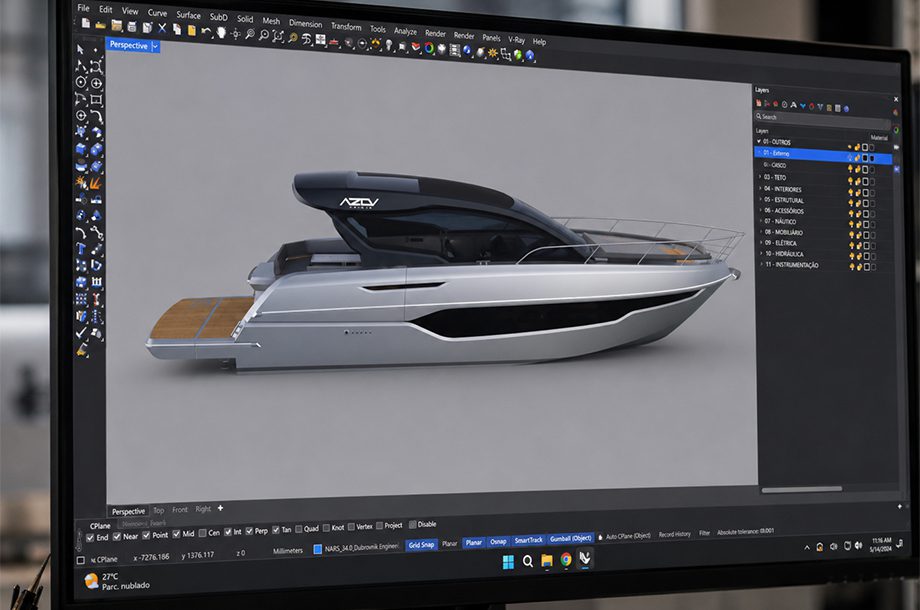Toggle the End osnap checkbox
The height and width of the screenshot is (610, 920).
[90, 537]
